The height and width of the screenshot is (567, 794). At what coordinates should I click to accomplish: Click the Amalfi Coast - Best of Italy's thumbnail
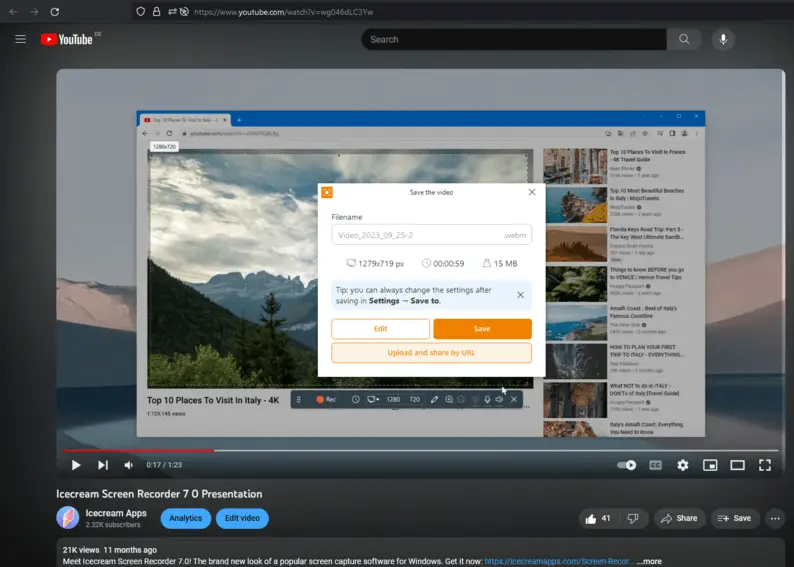point(575,322)
